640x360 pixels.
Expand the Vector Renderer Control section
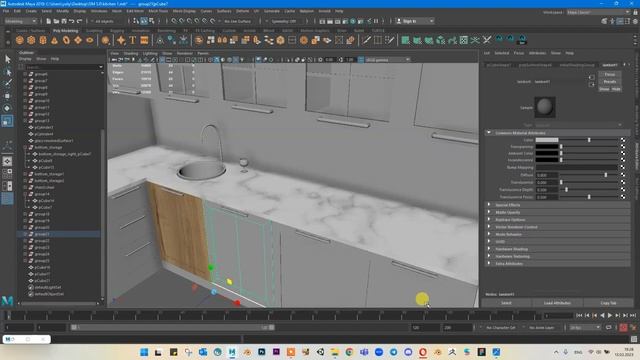click(489, 227)
